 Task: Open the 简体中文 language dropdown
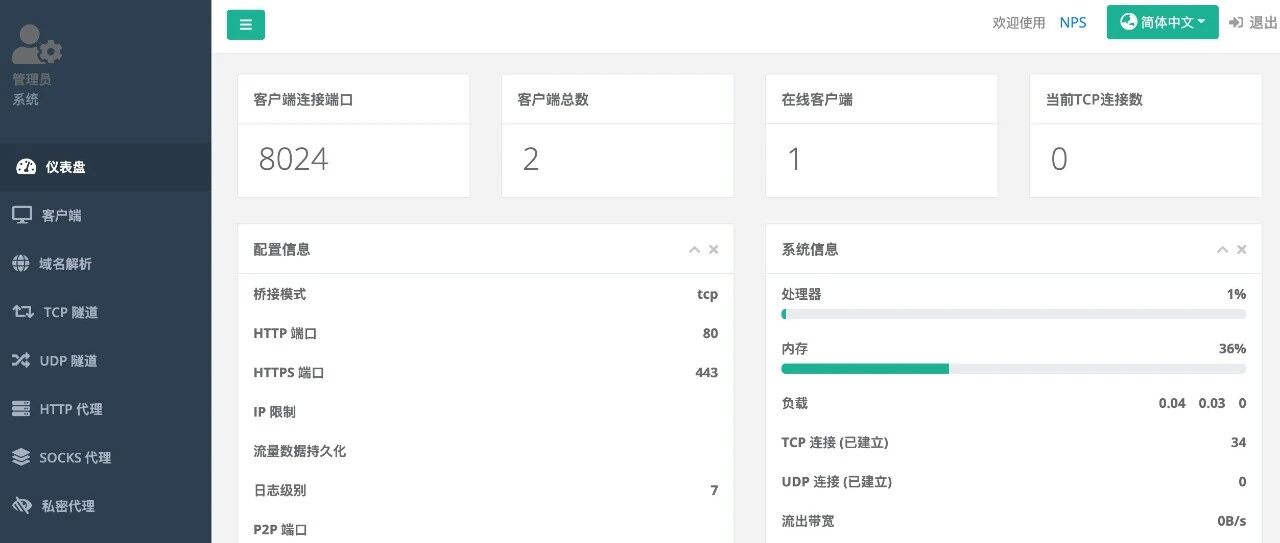1162,22
